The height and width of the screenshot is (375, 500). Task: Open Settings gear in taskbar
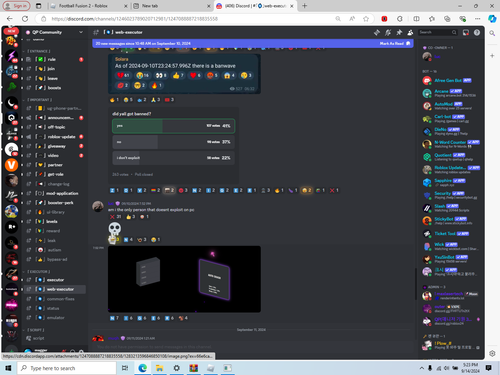click(x=176, y=368)
